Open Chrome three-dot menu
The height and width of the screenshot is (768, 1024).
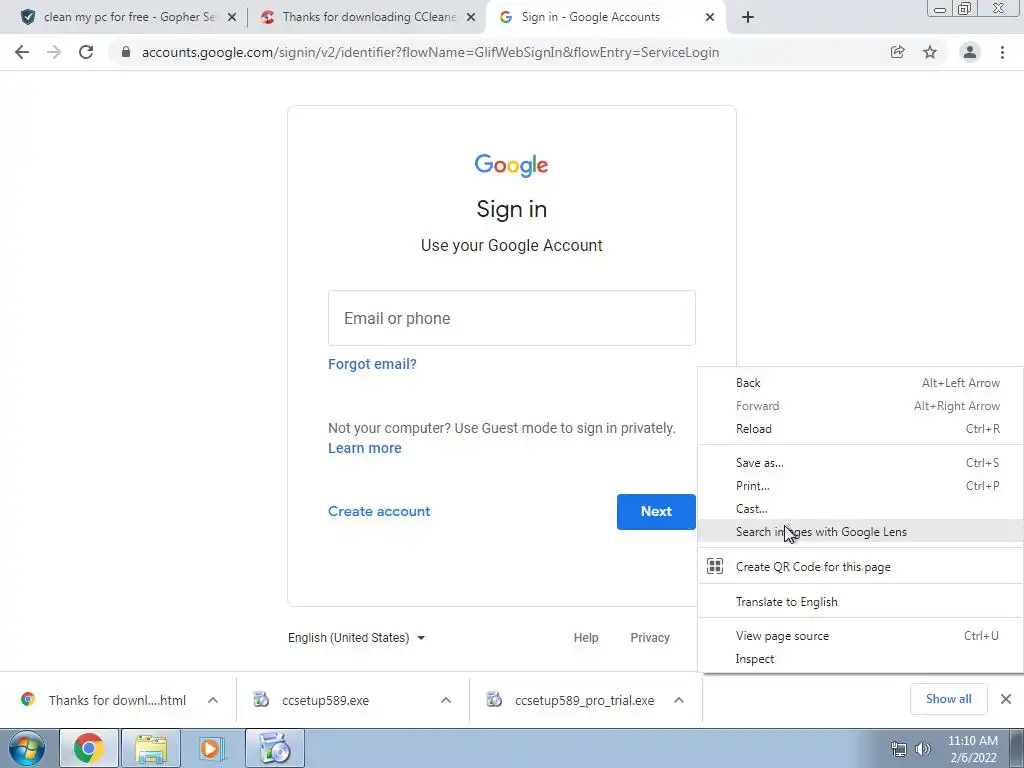pos(1002,52)
